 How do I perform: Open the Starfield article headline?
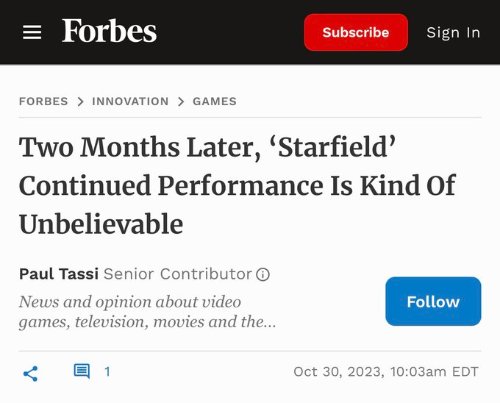click(x=237, y=186)
